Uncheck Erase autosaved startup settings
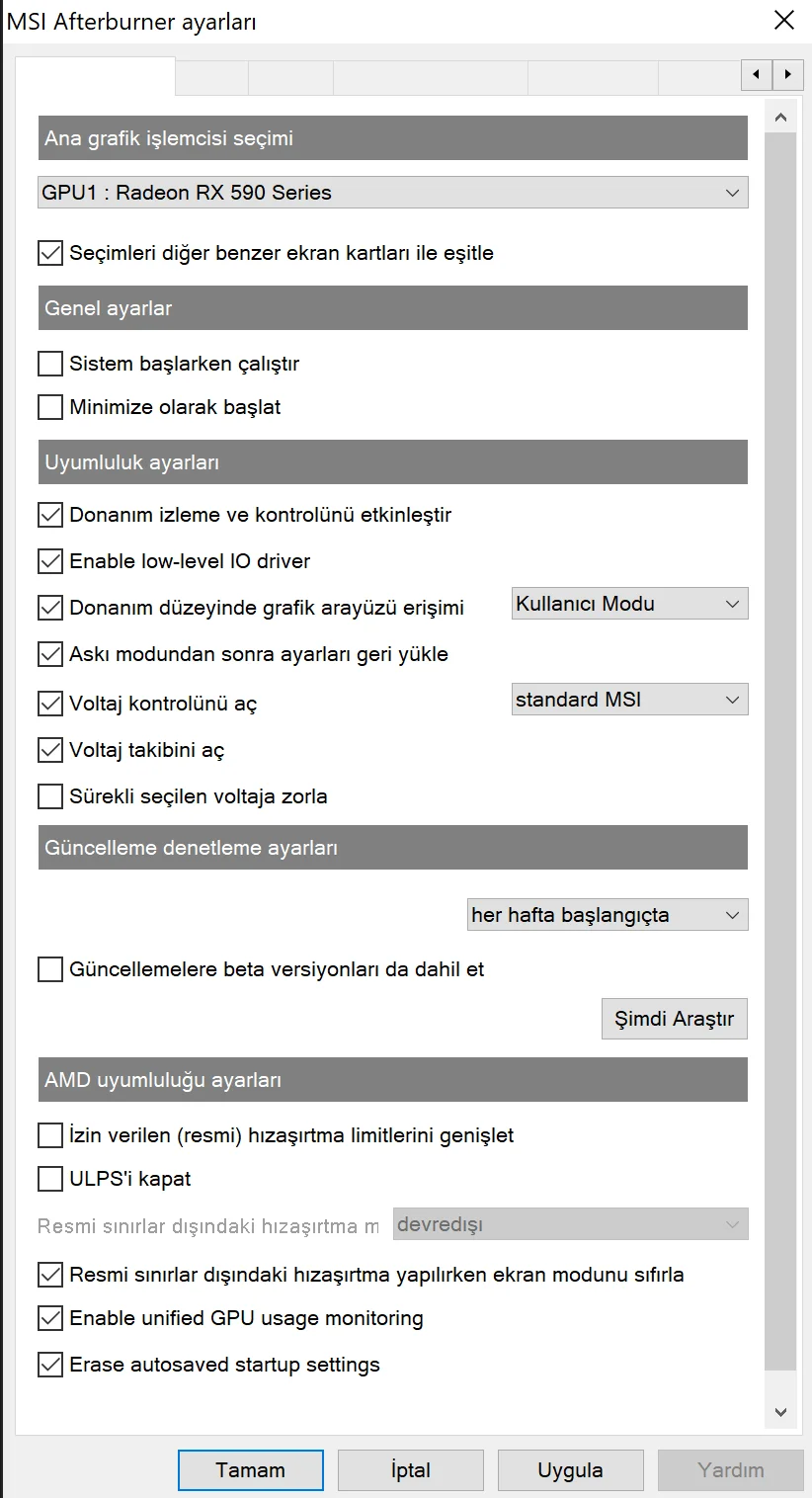This screenshot has height=1498, width=812. click(49, 1365)
